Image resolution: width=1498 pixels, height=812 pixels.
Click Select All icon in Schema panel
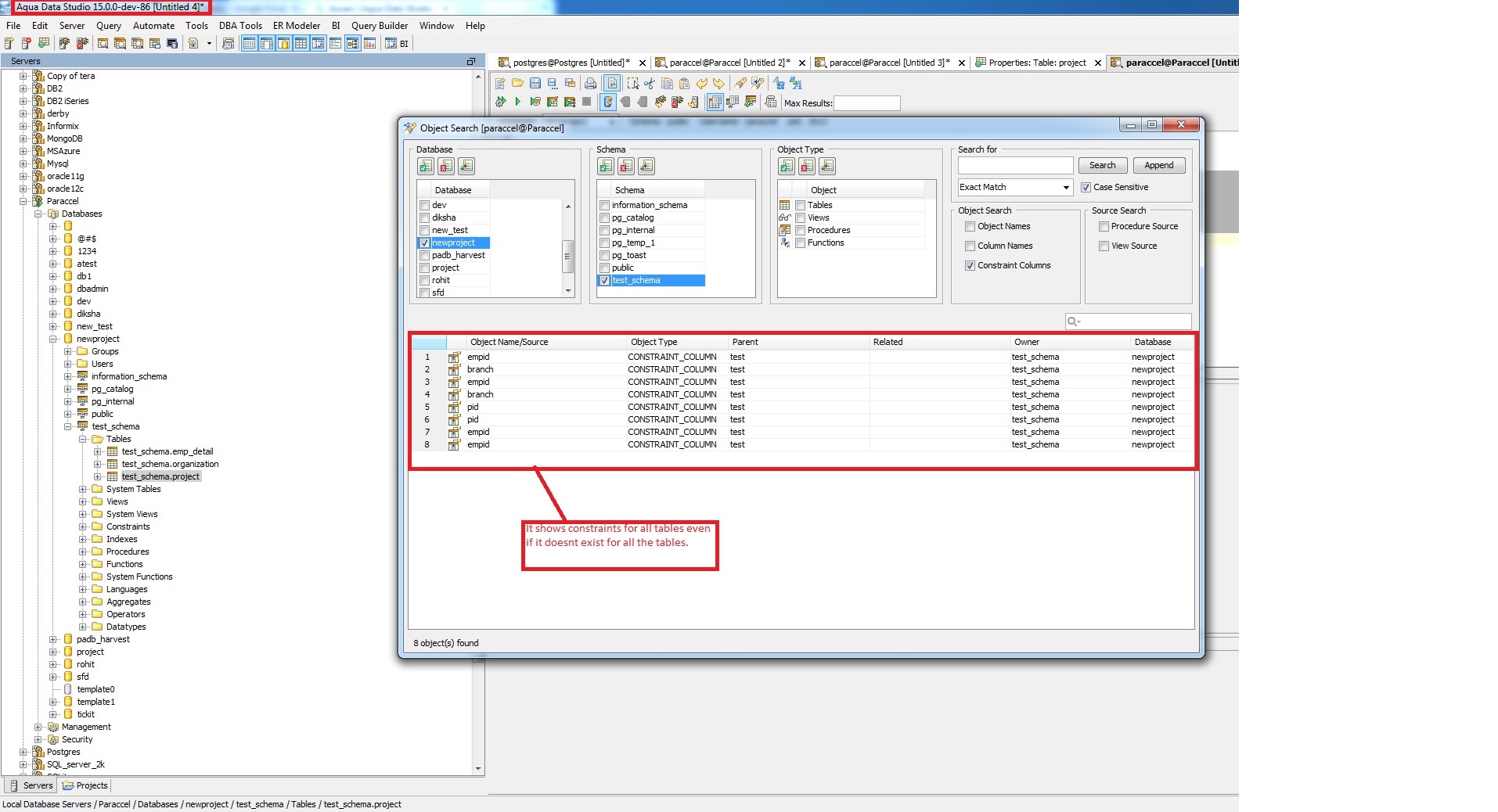[606, 166]
